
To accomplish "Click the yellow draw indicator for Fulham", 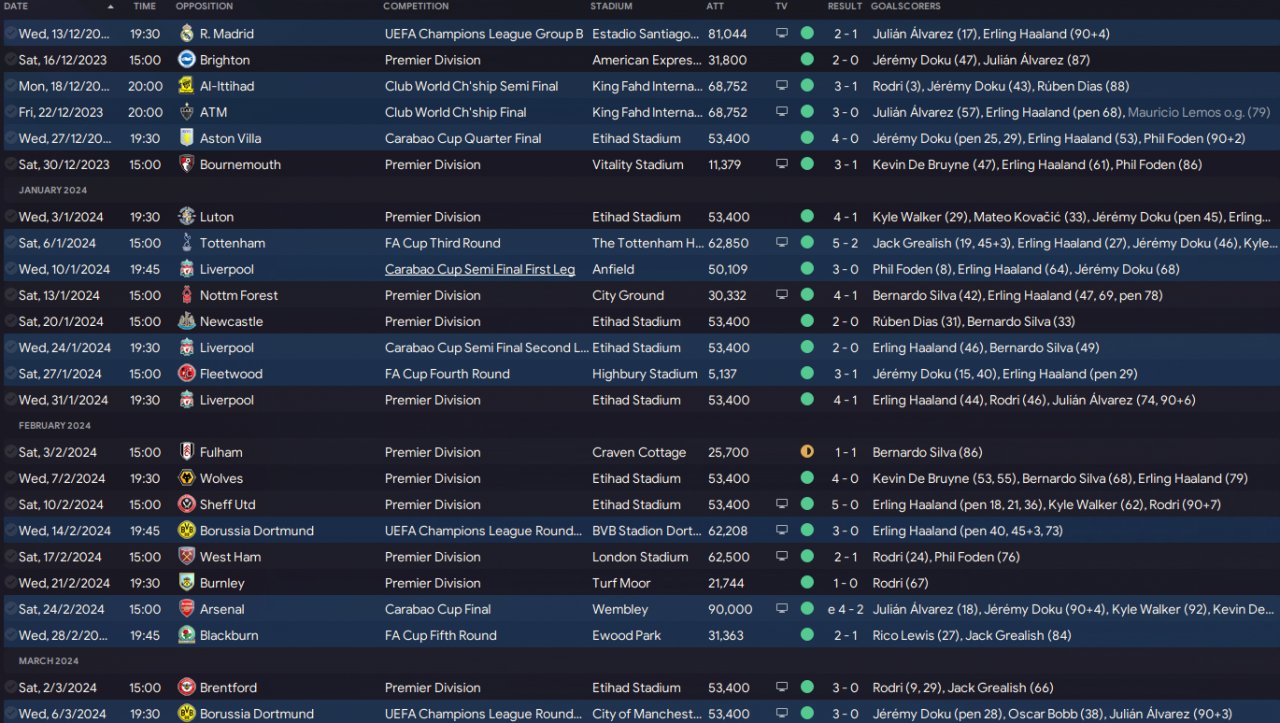I will click(807, 452).
